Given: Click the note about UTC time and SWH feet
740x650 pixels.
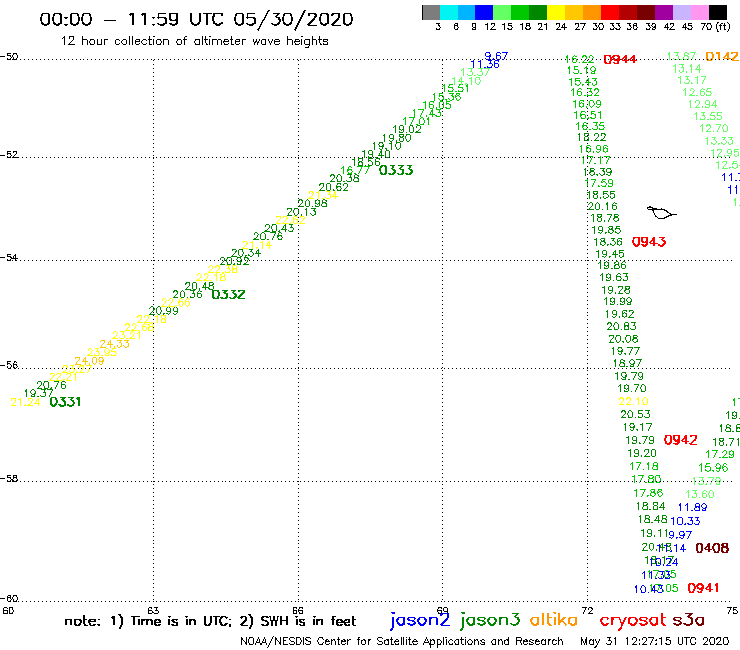Looking at the screenshot, I should click(x=210, y=621).
